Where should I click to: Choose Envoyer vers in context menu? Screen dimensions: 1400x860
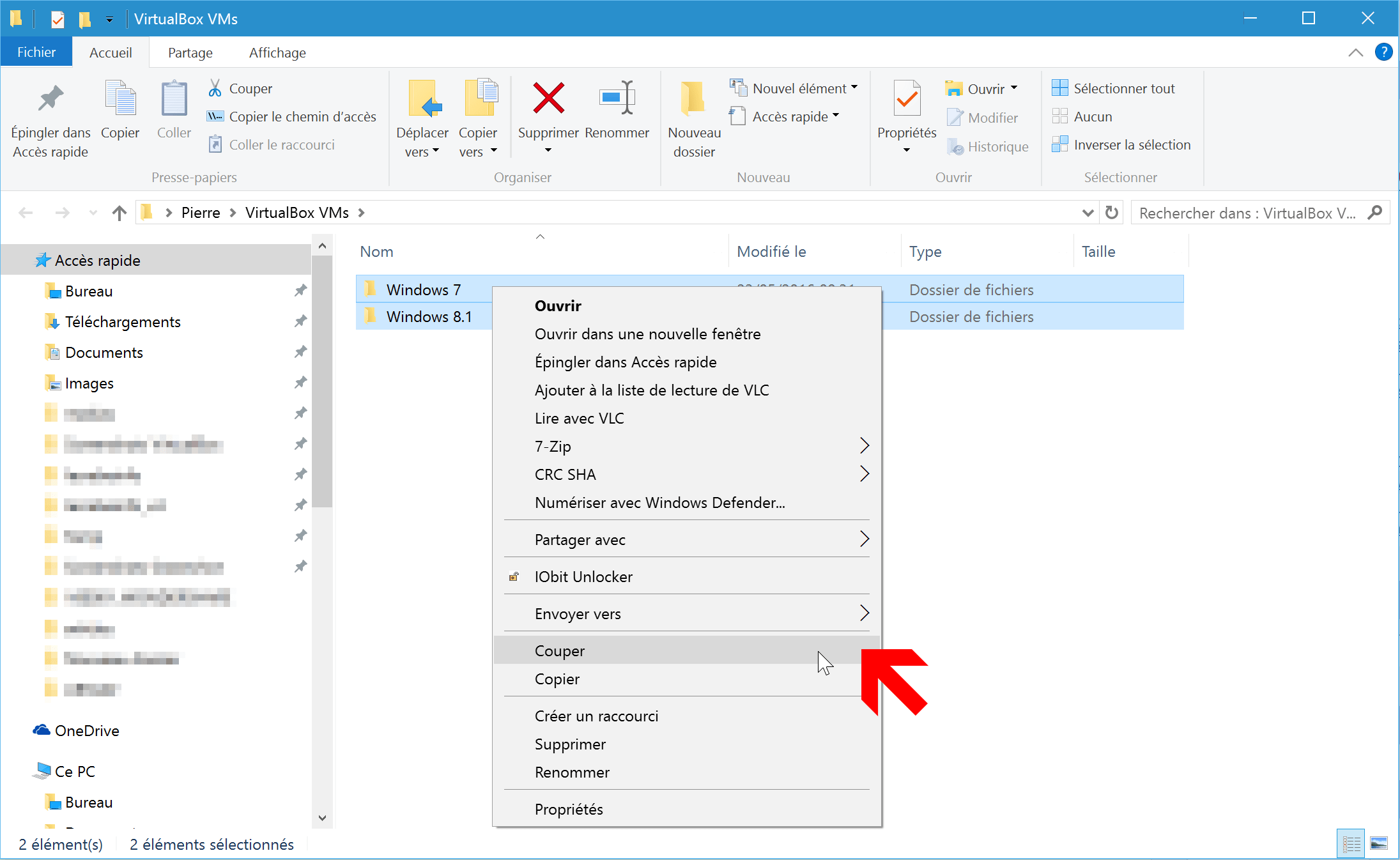[x=687, y=613]
